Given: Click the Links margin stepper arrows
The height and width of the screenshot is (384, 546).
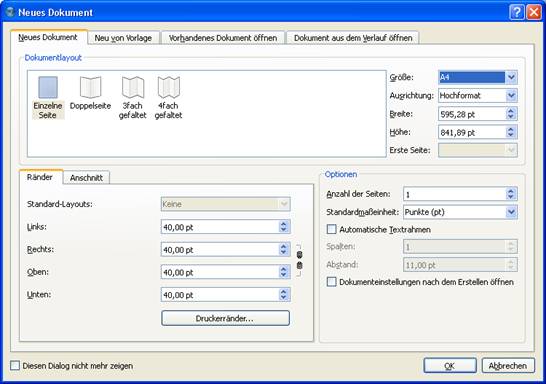Looking at the screenshot, I should (x=283, y=227).
